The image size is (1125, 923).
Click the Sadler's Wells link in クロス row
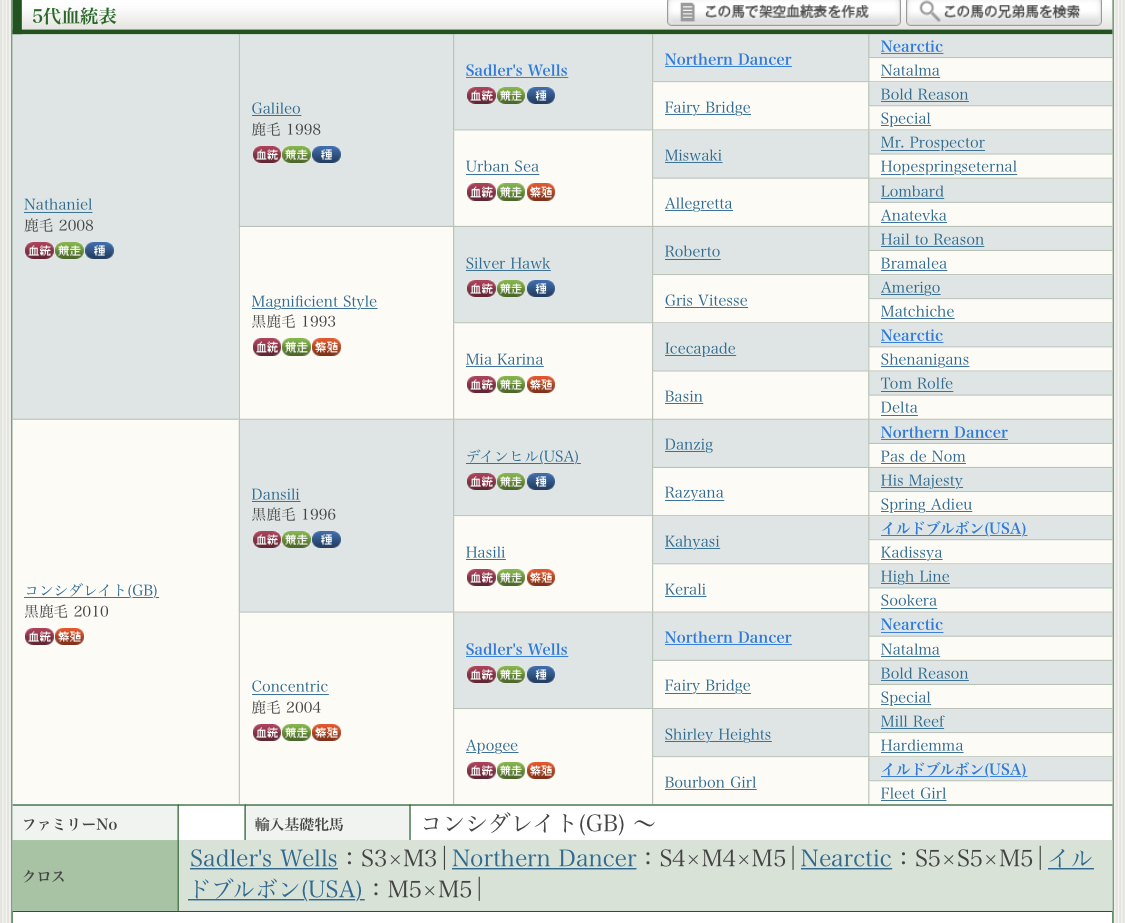pyautogui.click(x=264, y=858)
